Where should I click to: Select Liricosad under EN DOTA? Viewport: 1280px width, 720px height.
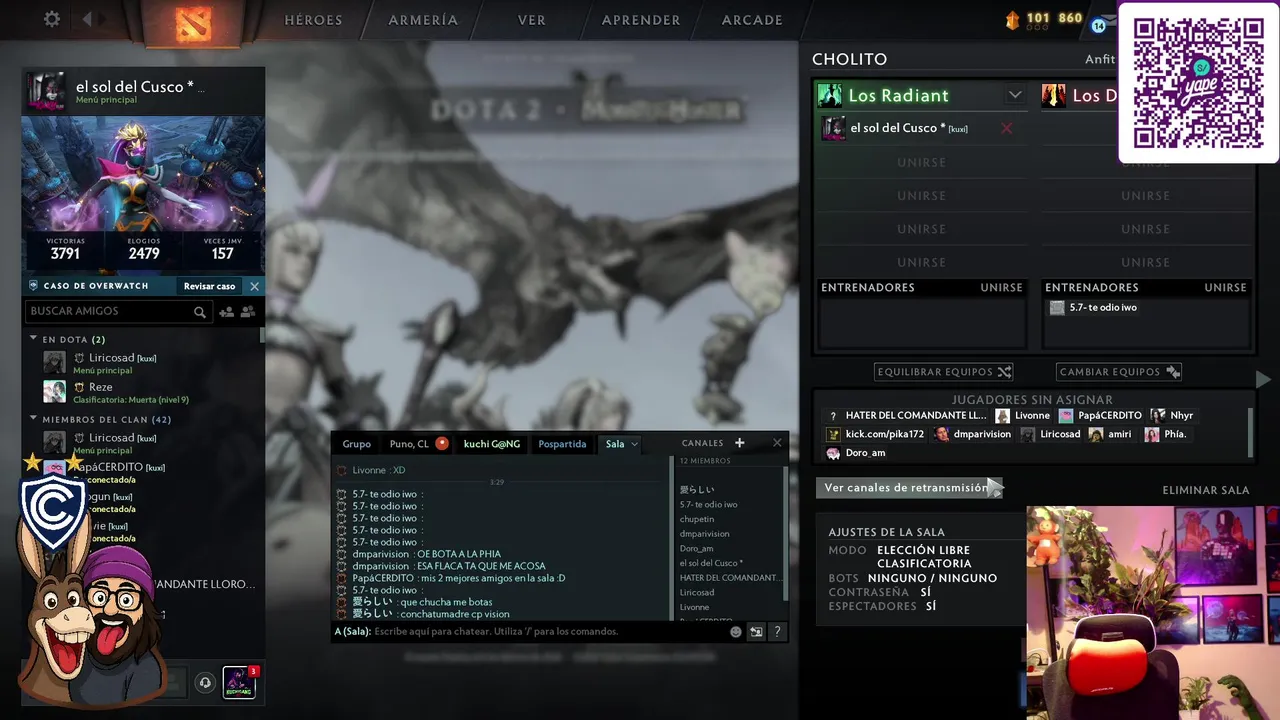point(142,363)
